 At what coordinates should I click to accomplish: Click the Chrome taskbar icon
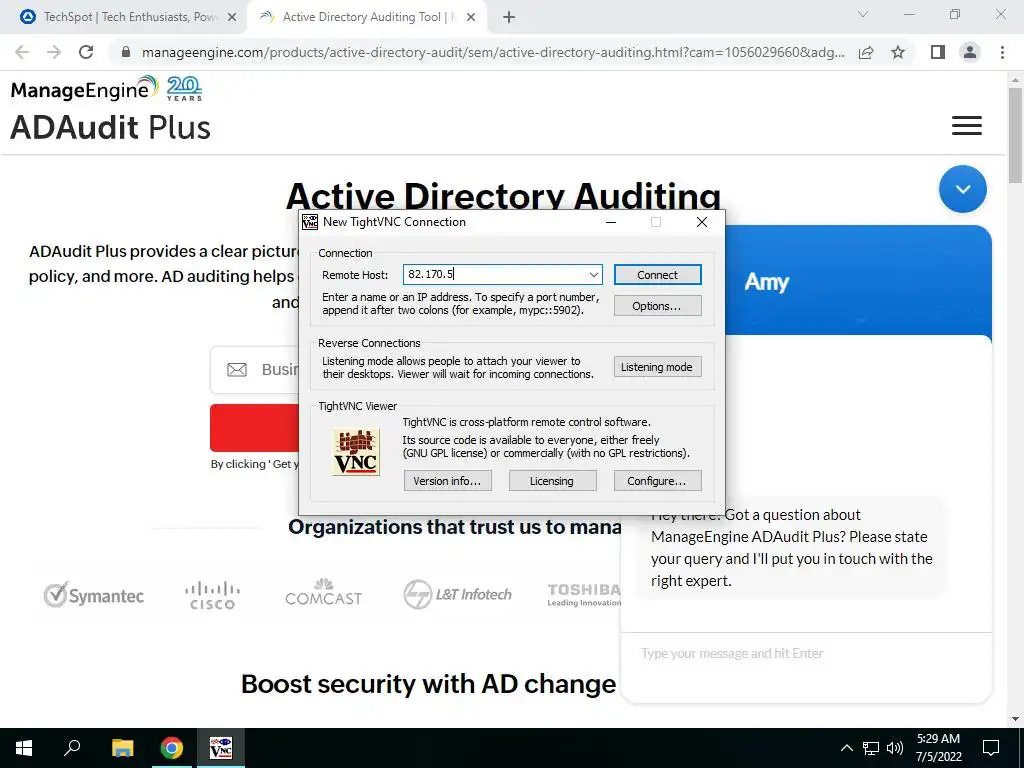pos(172,748)
